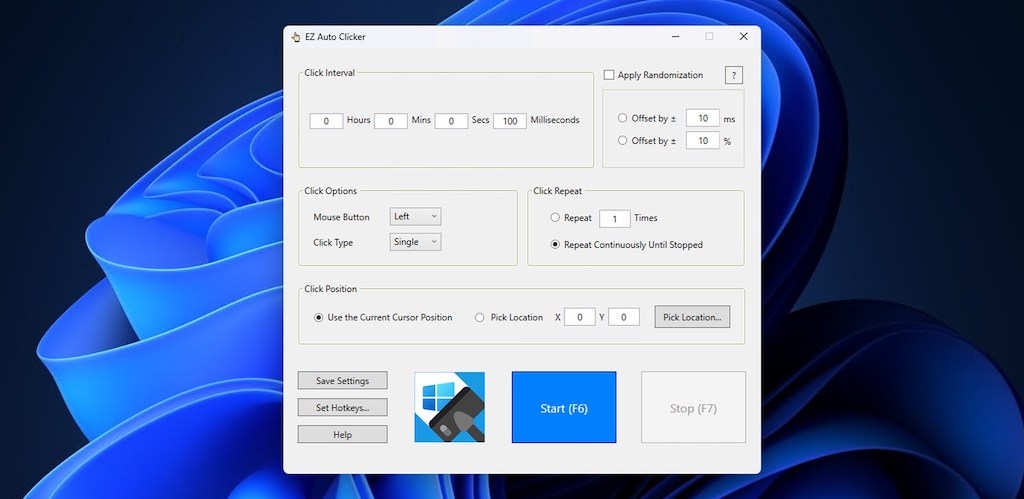The height and width of the screenshot is (499, 1024).
Task: Click the EZ Auto Clicker title bar icon
Action: click(x=295, y=37)
